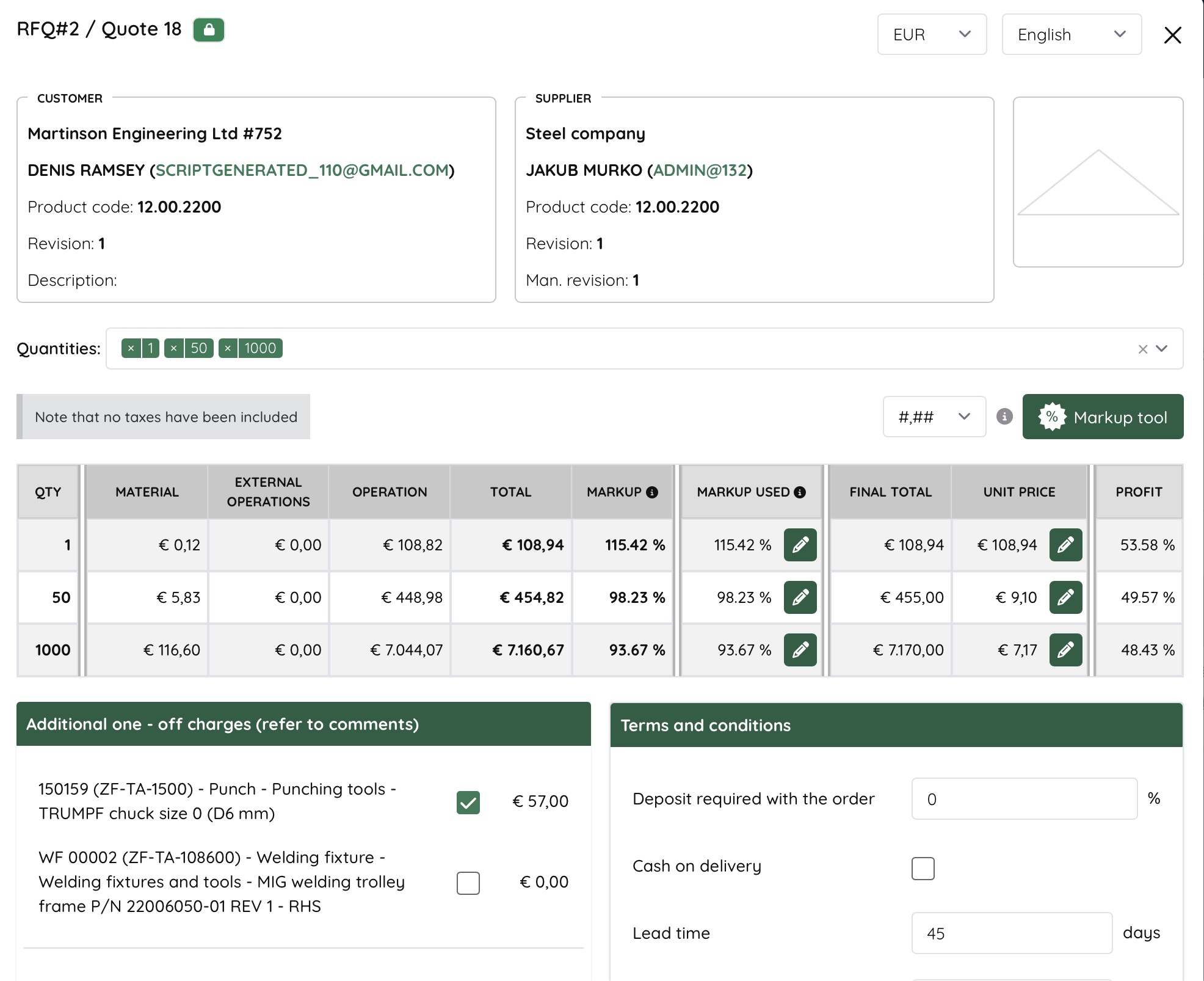Enable the Welding fixture charge checkbox
This screenshot has height=981, width=1204.
coord(468,883)
